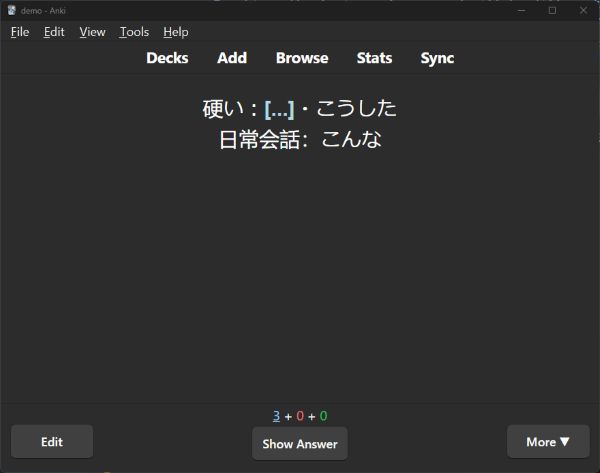Open the card Browse window
The image size is (600, 473).
(x=302, y=58)
